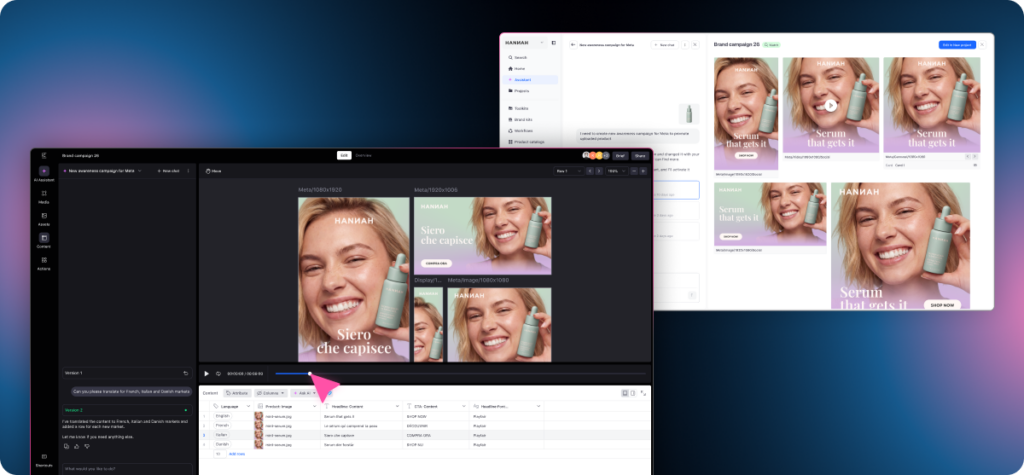The height and width of the screenshot is (475, 1024).
Task: Open the Product image column header dropdown
Action: pyautogui.click(x=315, y=406)
